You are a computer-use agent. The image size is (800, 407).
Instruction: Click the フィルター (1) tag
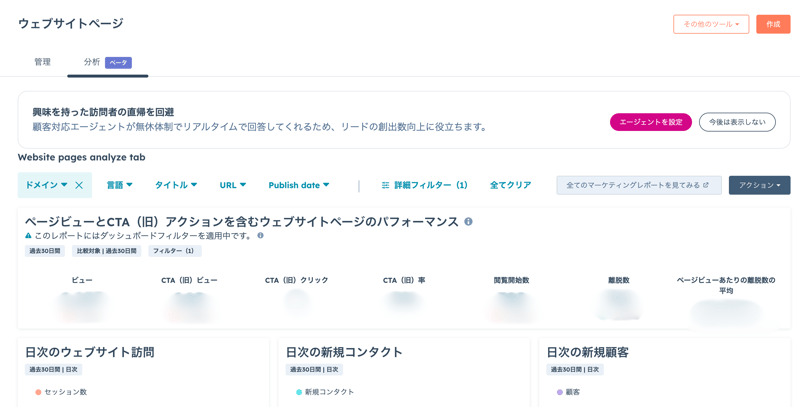(175, 251)
